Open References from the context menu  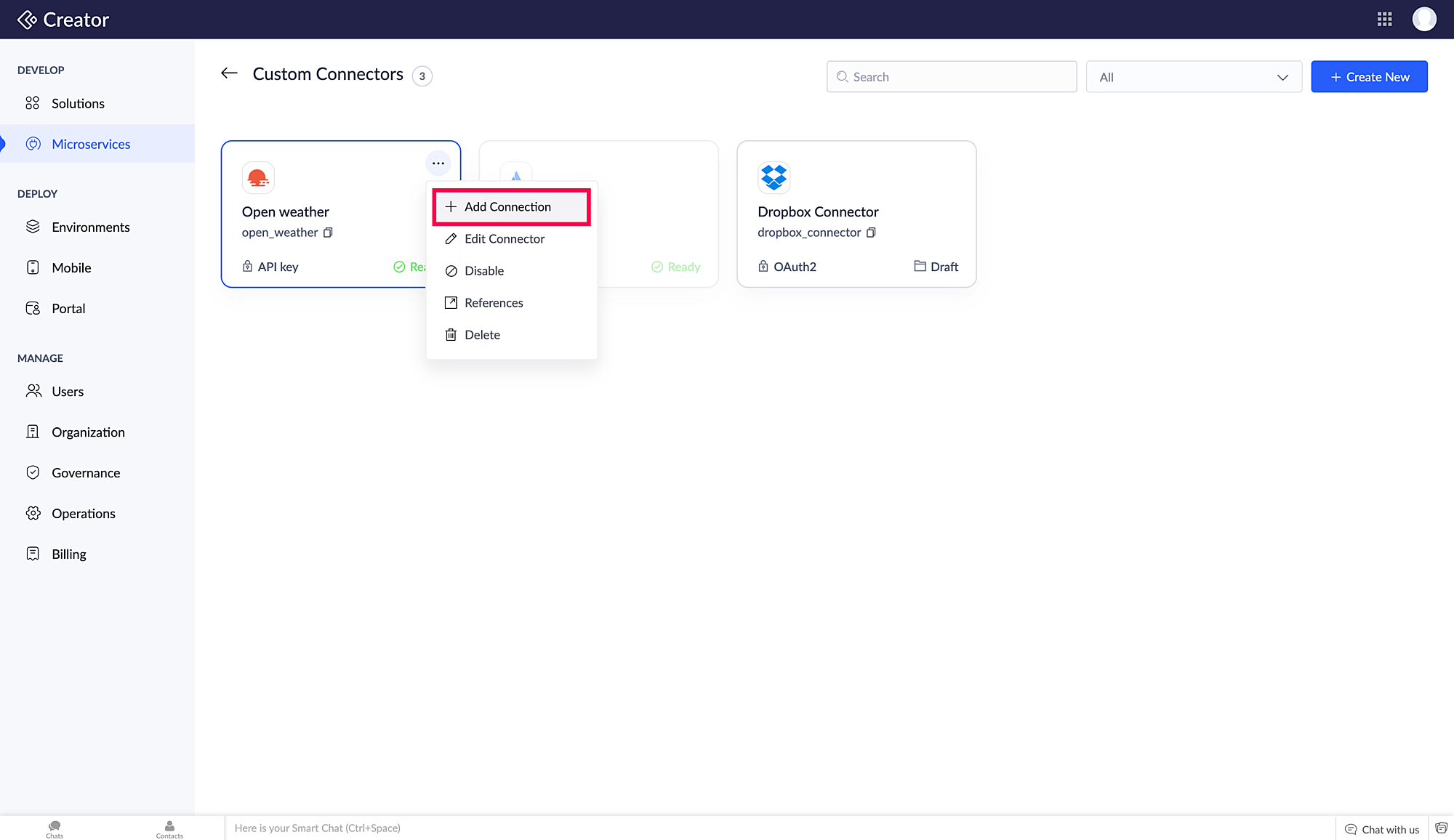[493, 303]
